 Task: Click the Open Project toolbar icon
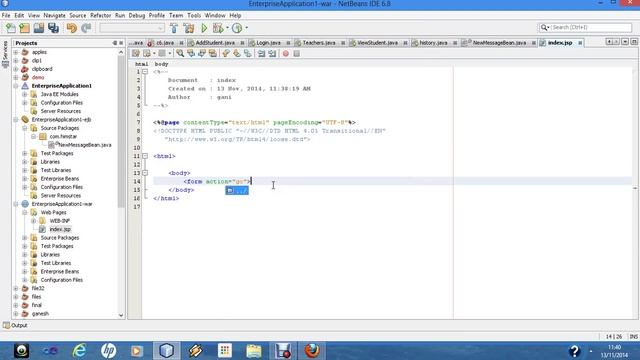[39, 28]
